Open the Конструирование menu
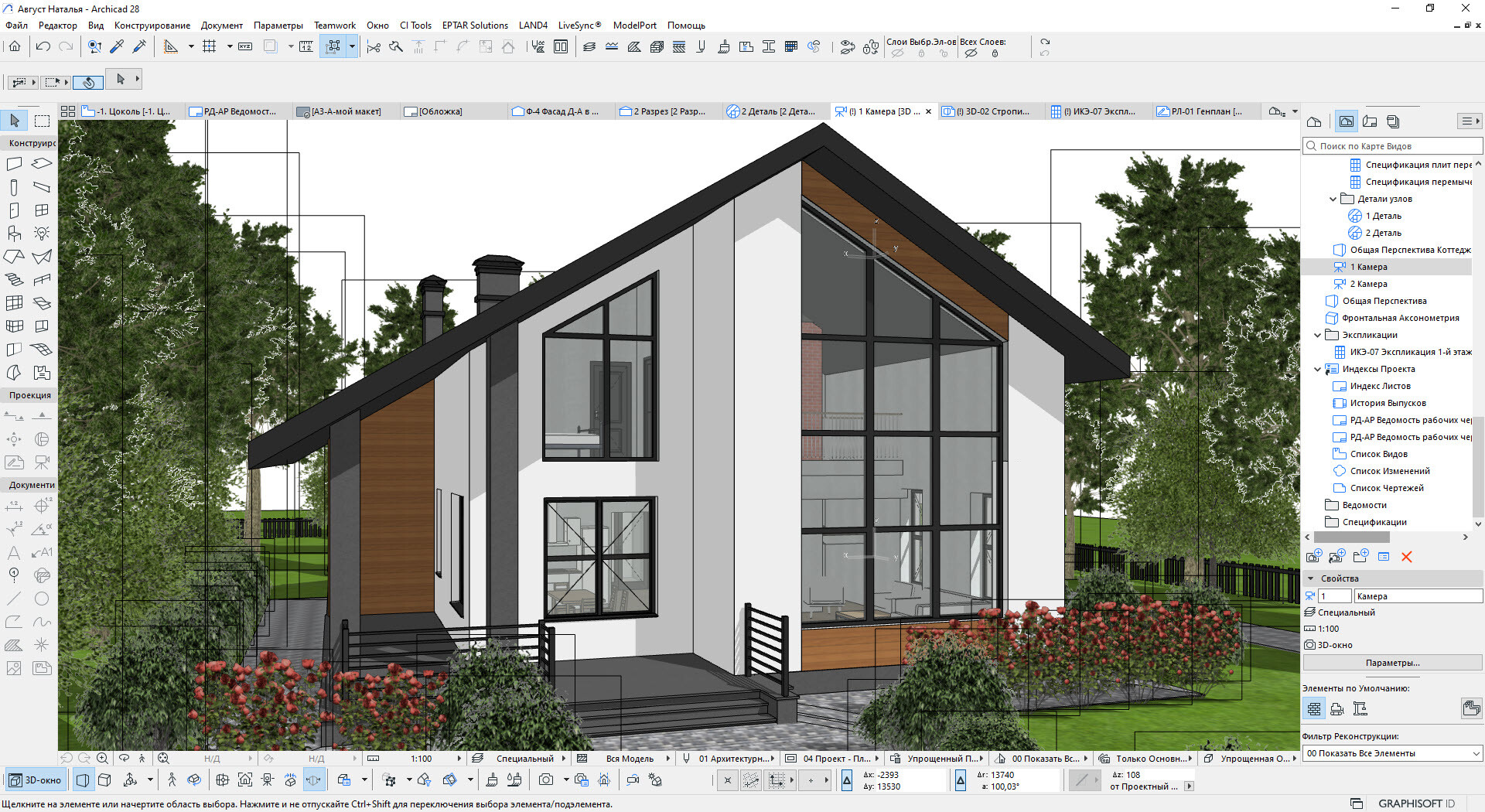This screenshot has width=1485, height=812. pos(152,26)
